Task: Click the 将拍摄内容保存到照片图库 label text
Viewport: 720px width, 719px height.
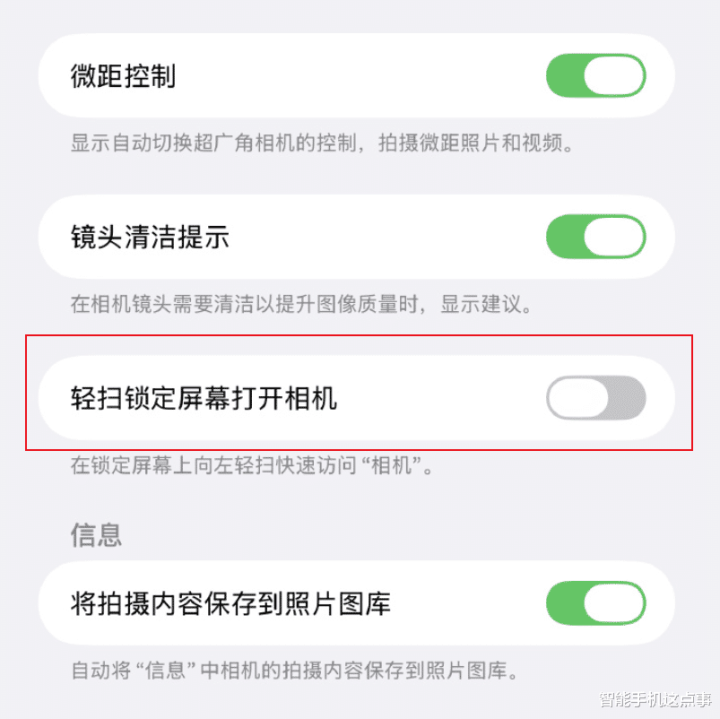Action: coord(231,603)
